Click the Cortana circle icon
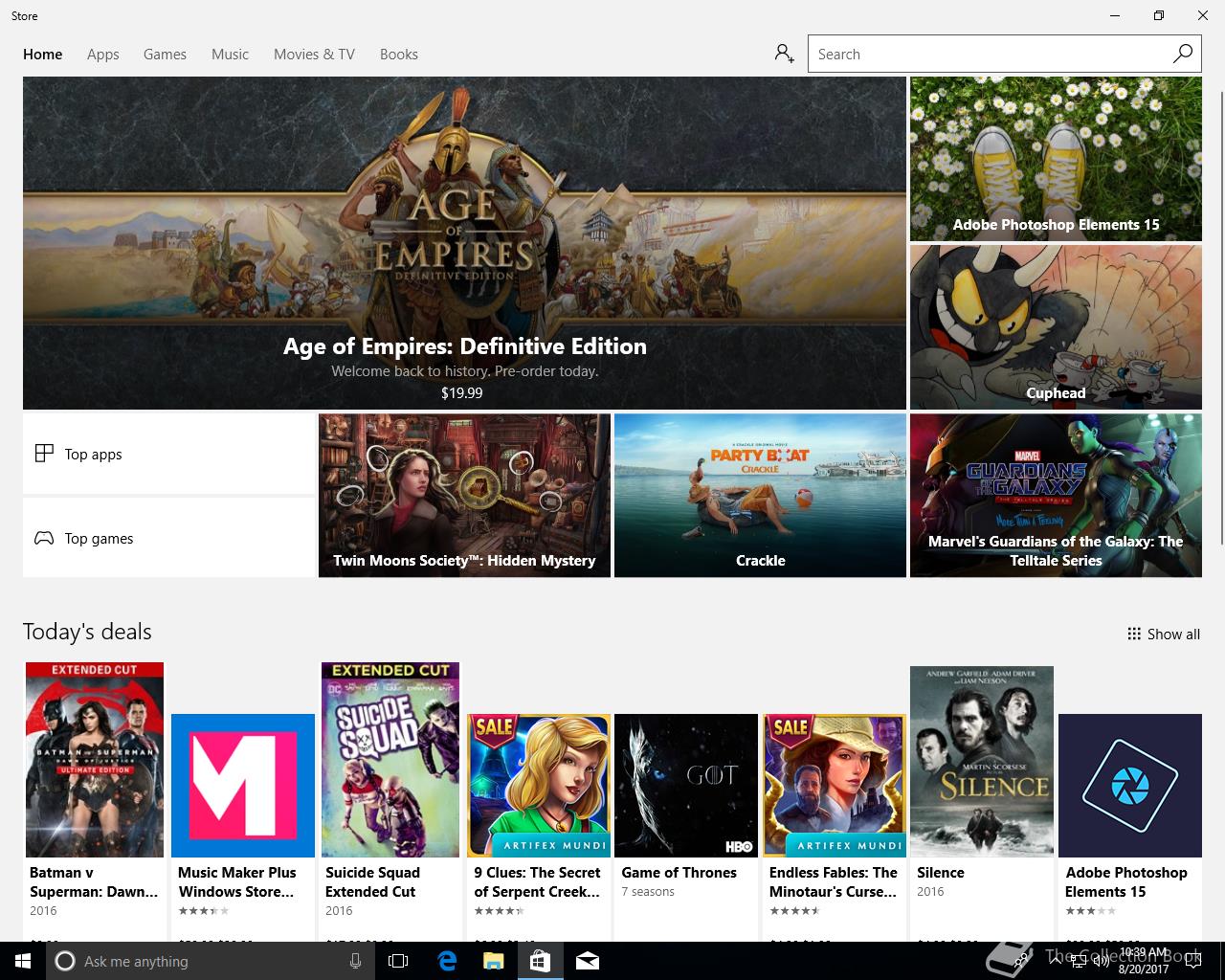The width and height of the screenshot is (1225, 980). 65,961
